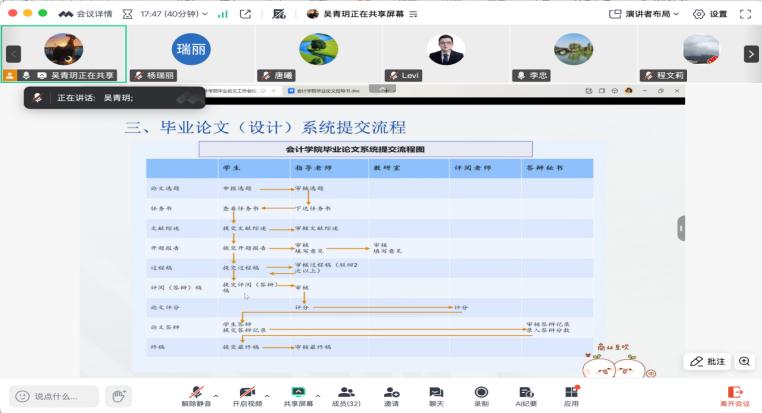The image size is (762, 413).
Task: Click the raise hand icon
Action: pyautogui.click(x=119, y=396)
